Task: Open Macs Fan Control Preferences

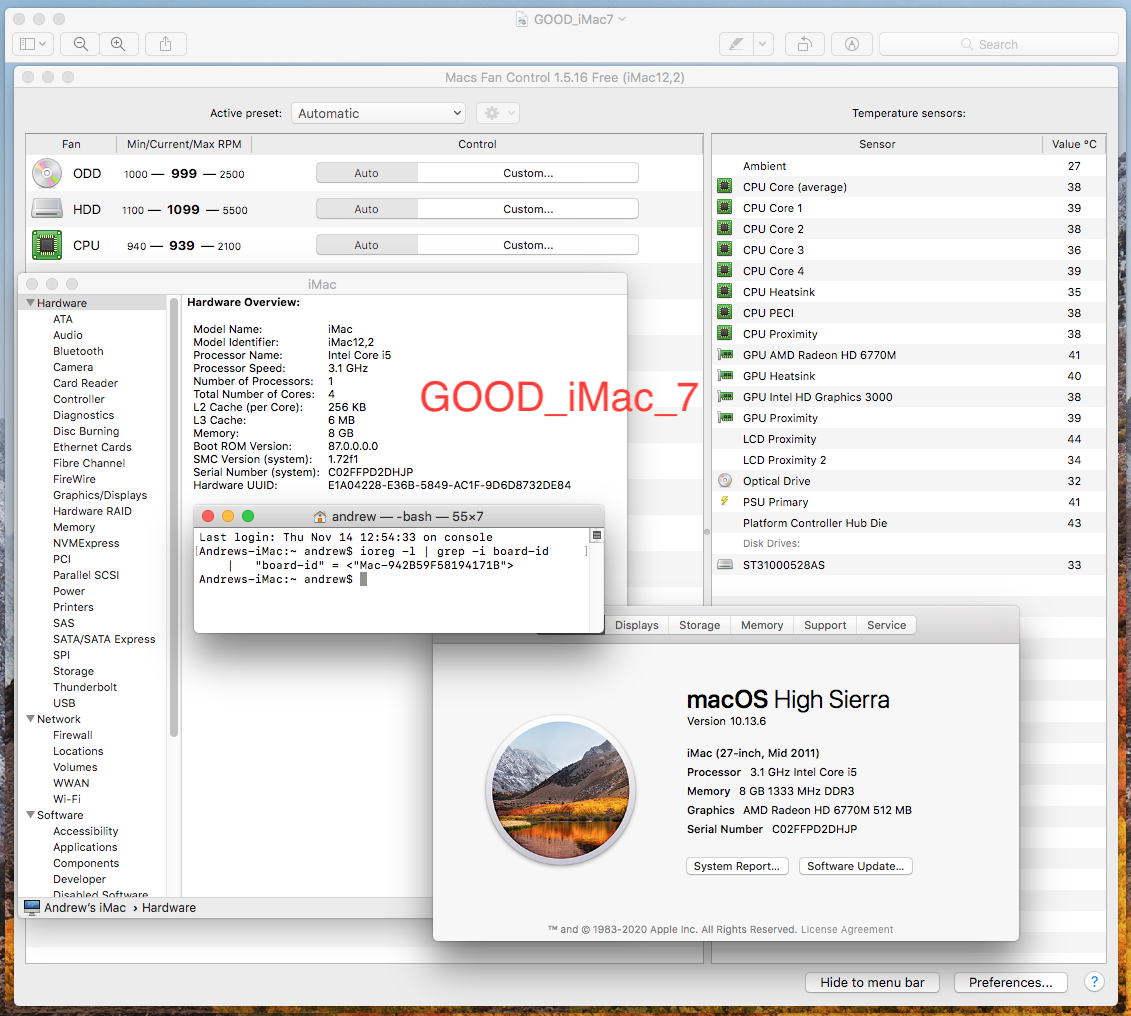Action: coord(1011,982)
